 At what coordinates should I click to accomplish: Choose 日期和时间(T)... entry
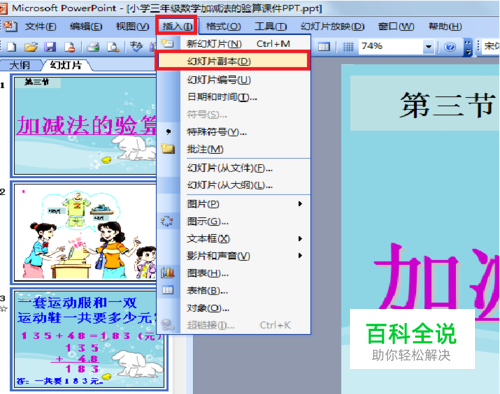(x=234, y=97)
